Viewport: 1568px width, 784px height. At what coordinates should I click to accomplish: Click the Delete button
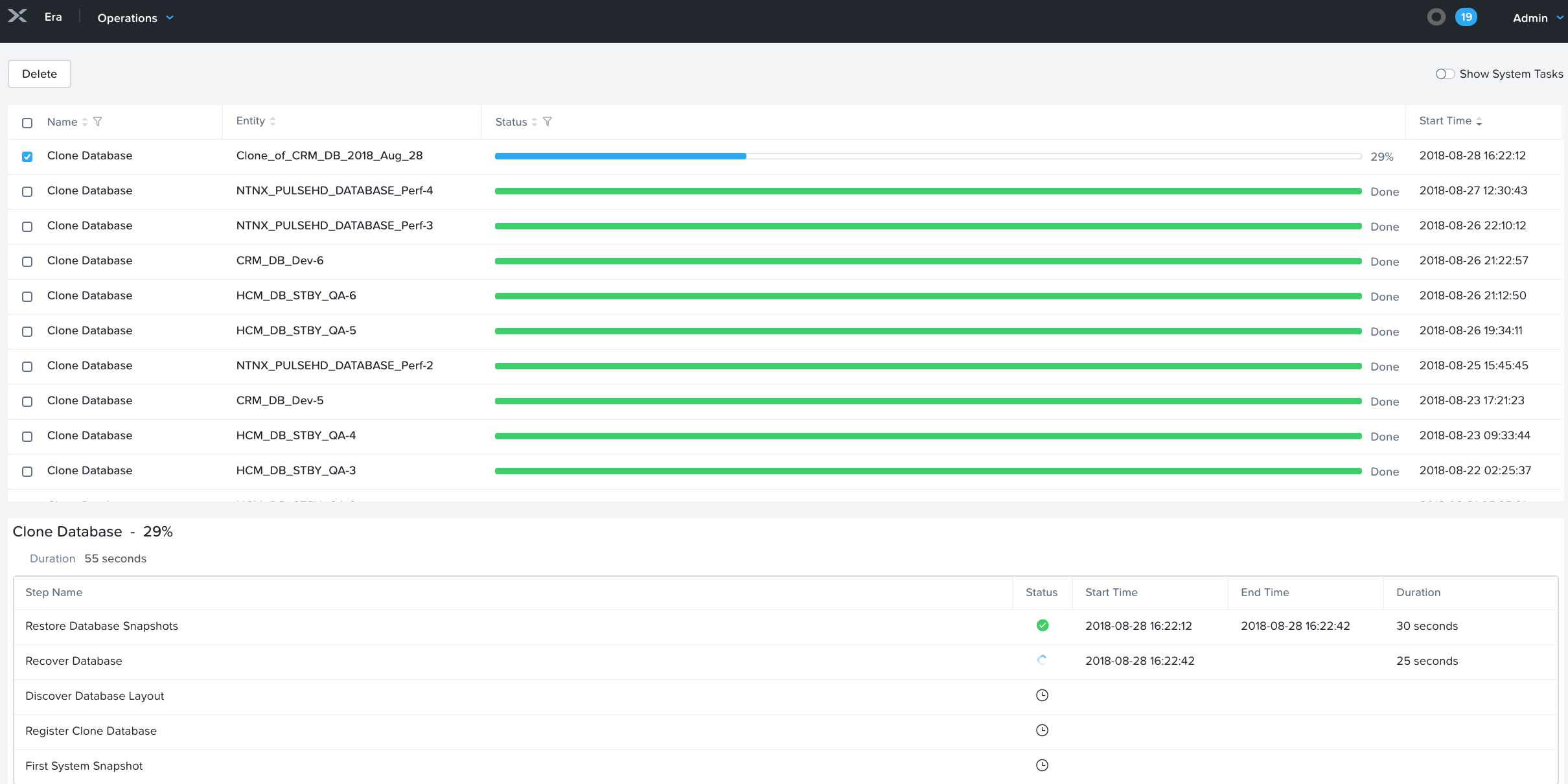click(x=40, y=74)
